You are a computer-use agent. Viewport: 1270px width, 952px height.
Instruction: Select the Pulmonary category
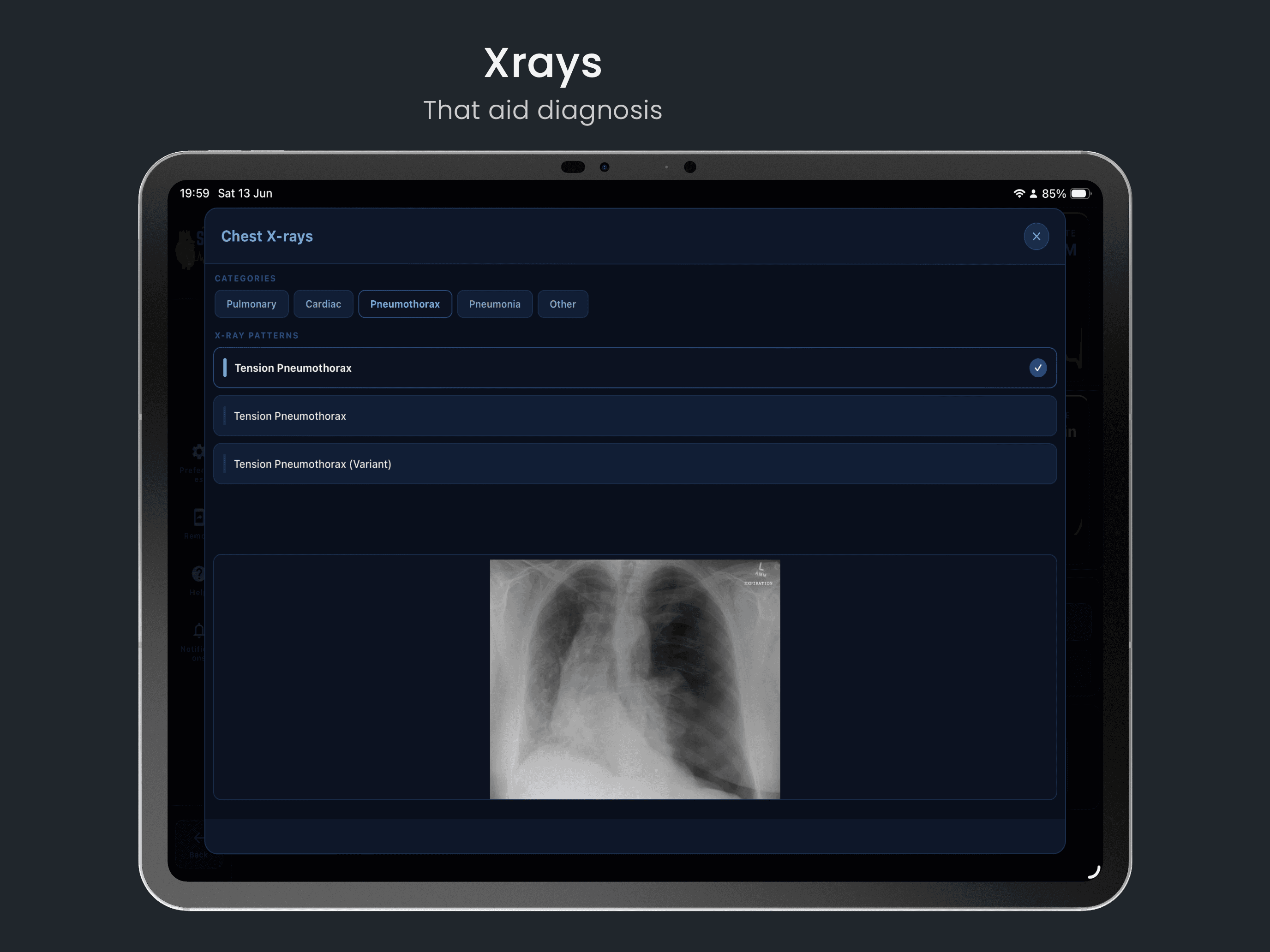click(x=252, y=304)
